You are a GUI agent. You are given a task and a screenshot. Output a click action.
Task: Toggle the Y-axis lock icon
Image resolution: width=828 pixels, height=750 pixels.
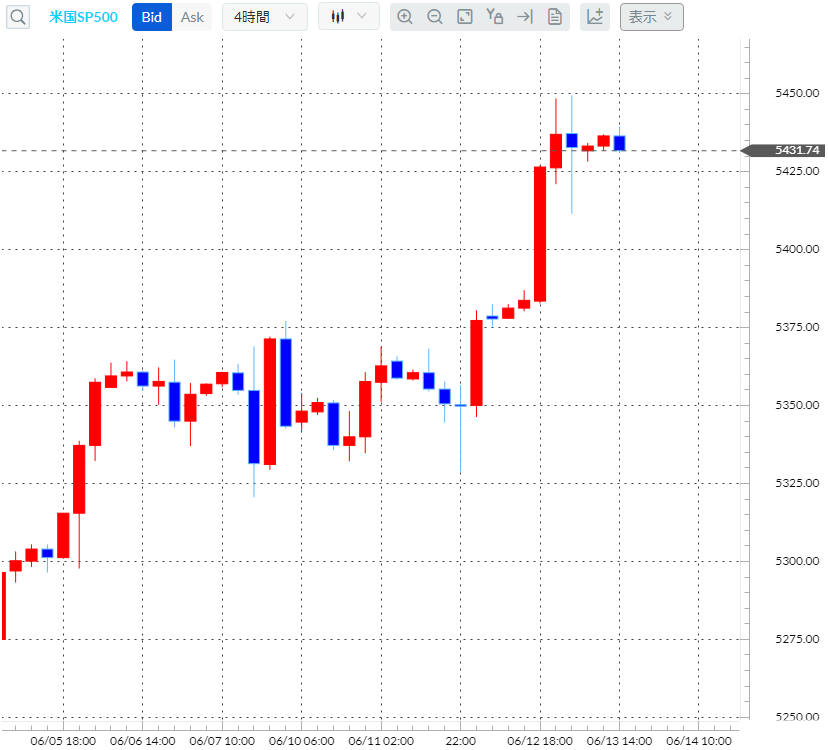[x=494, y=16]
